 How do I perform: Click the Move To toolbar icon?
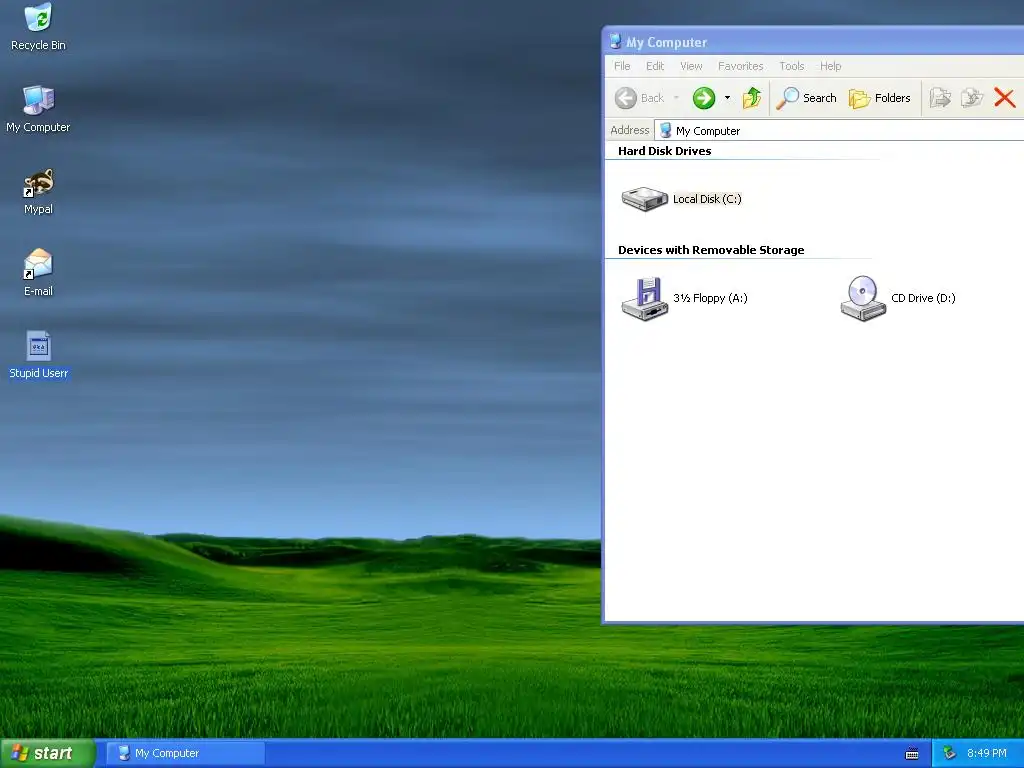tap(940, 98)
